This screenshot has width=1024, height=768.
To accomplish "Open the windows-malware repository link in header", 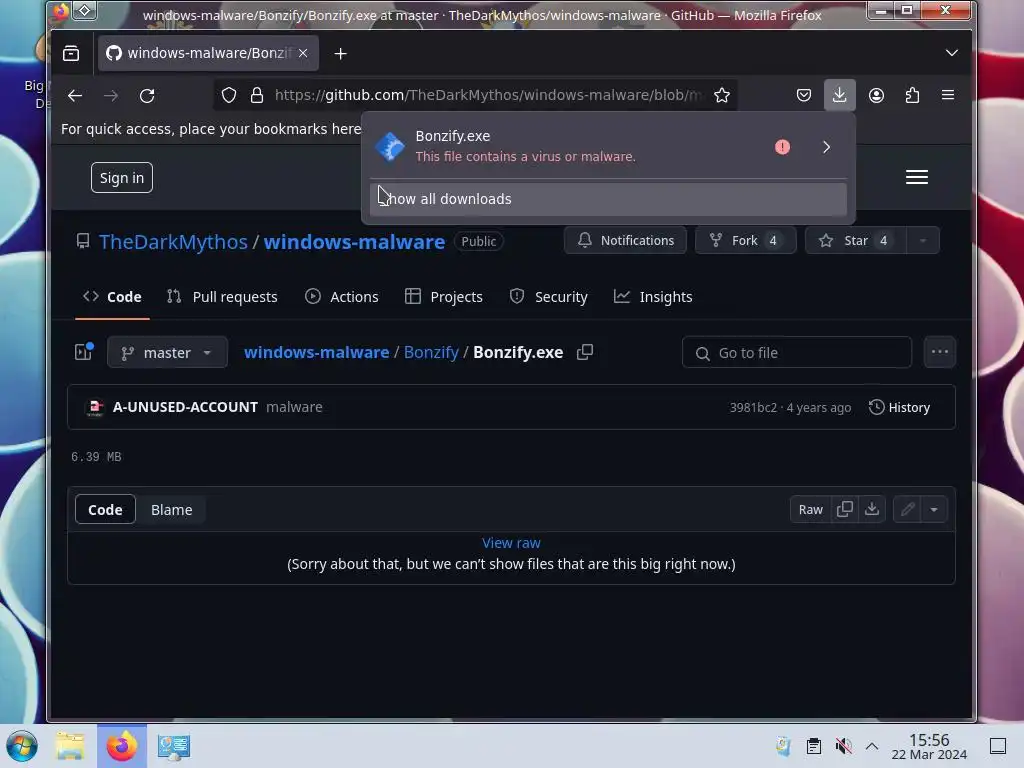I will 354,242.
